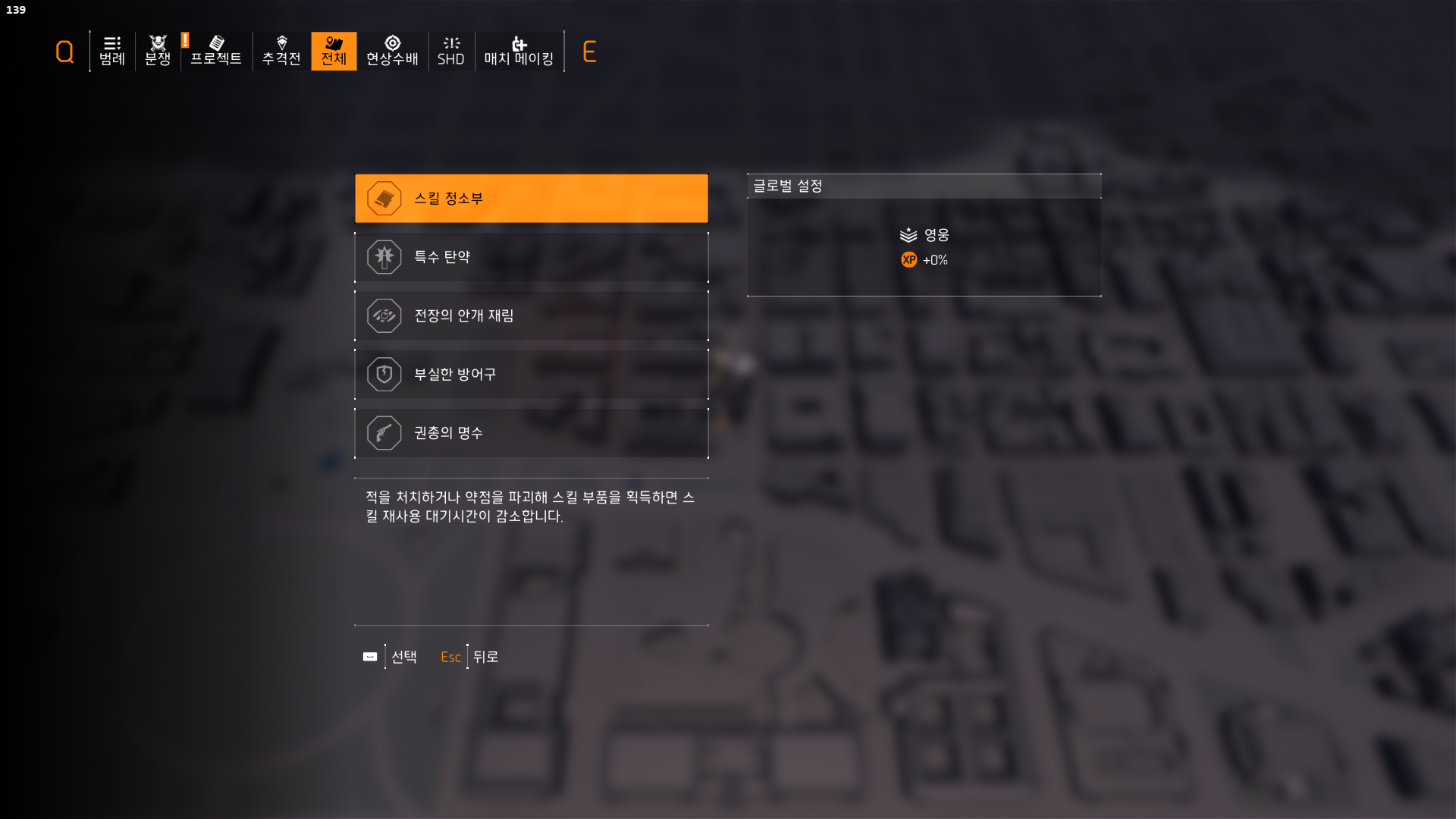Click the 현상수배 target icon
The image size is (1456, 819).
pos(392,42)
